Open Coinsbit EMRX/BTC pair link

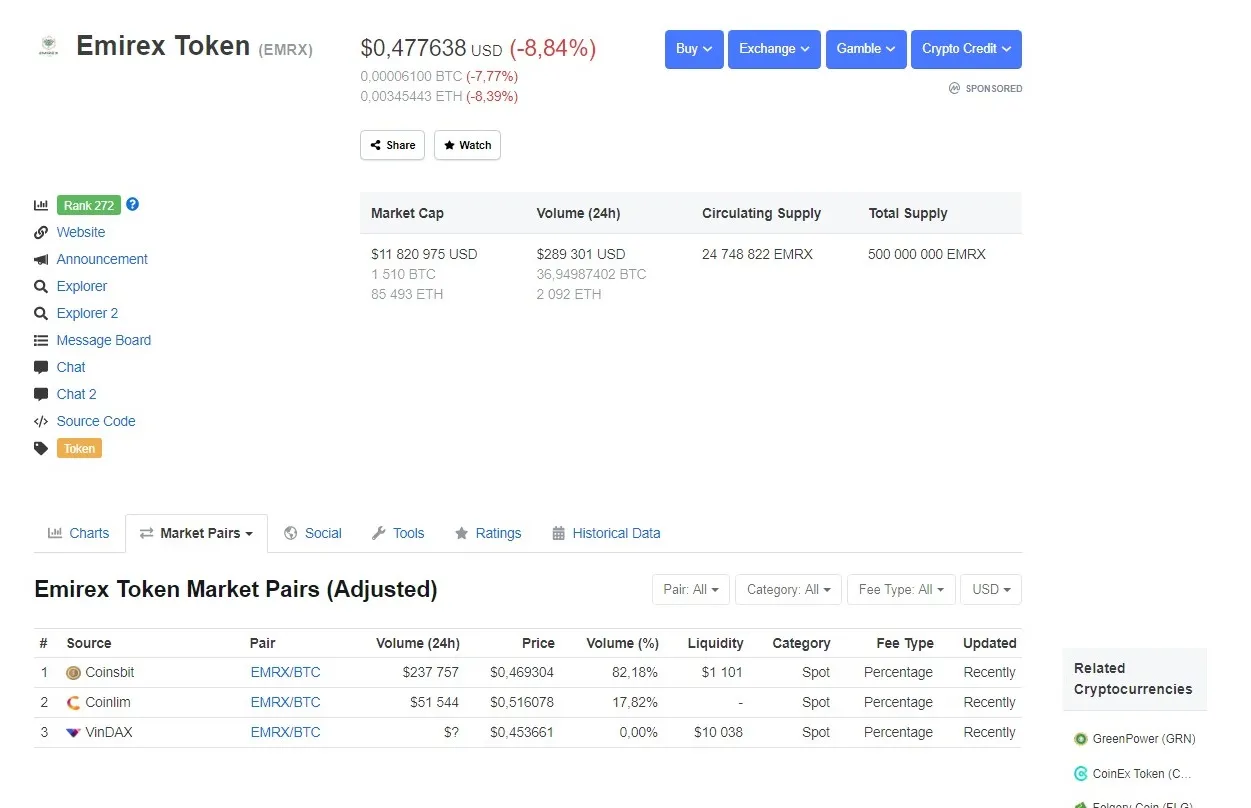(x=285, y=672)
